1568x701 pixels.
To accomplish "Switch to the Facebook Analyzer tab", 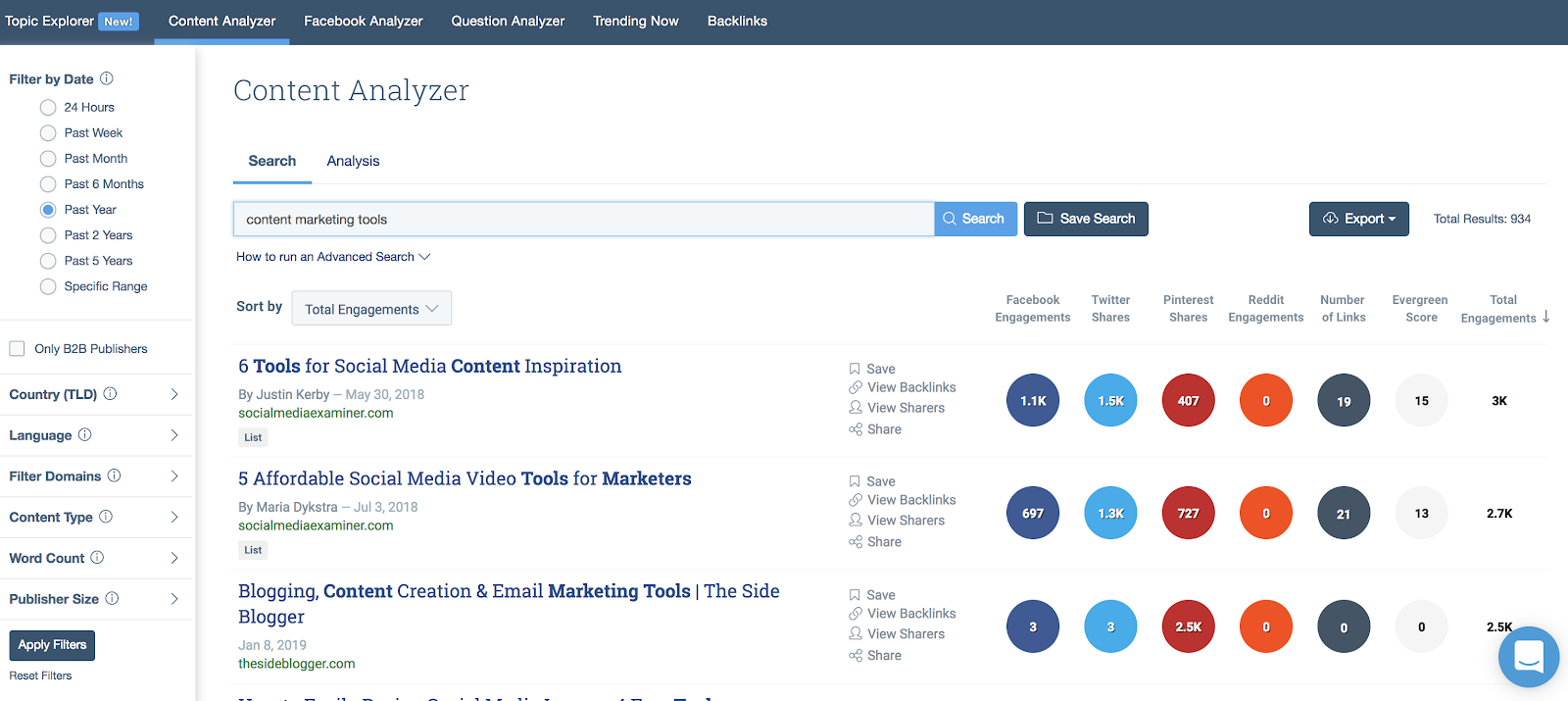I will pos(363,21).
